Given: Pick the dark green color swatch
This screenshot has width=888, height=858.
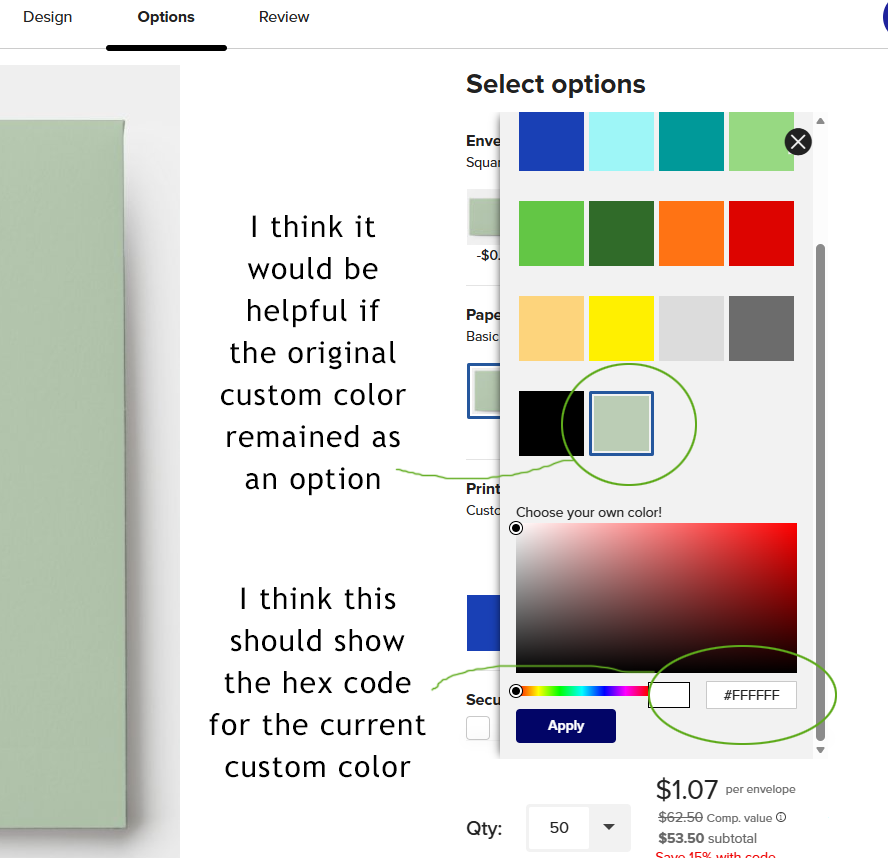Looking at the screenshot, I should [x=621, y=233].
